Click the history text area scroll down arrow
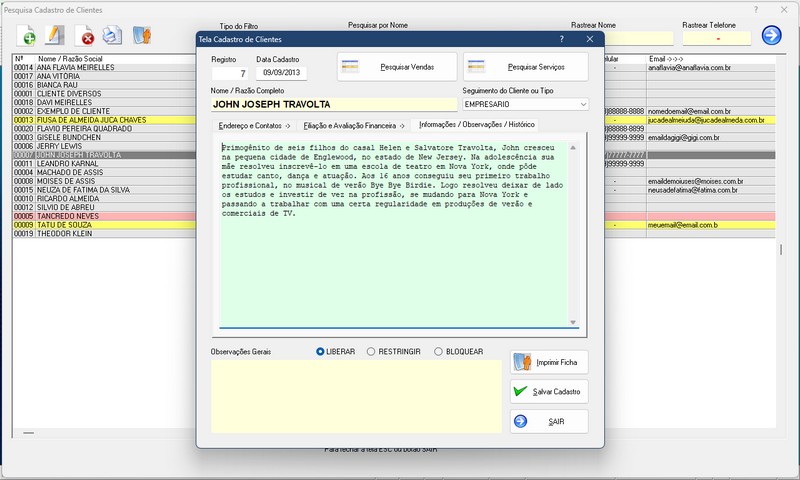Viewport: 800px width, 480px height. [573, 322]
